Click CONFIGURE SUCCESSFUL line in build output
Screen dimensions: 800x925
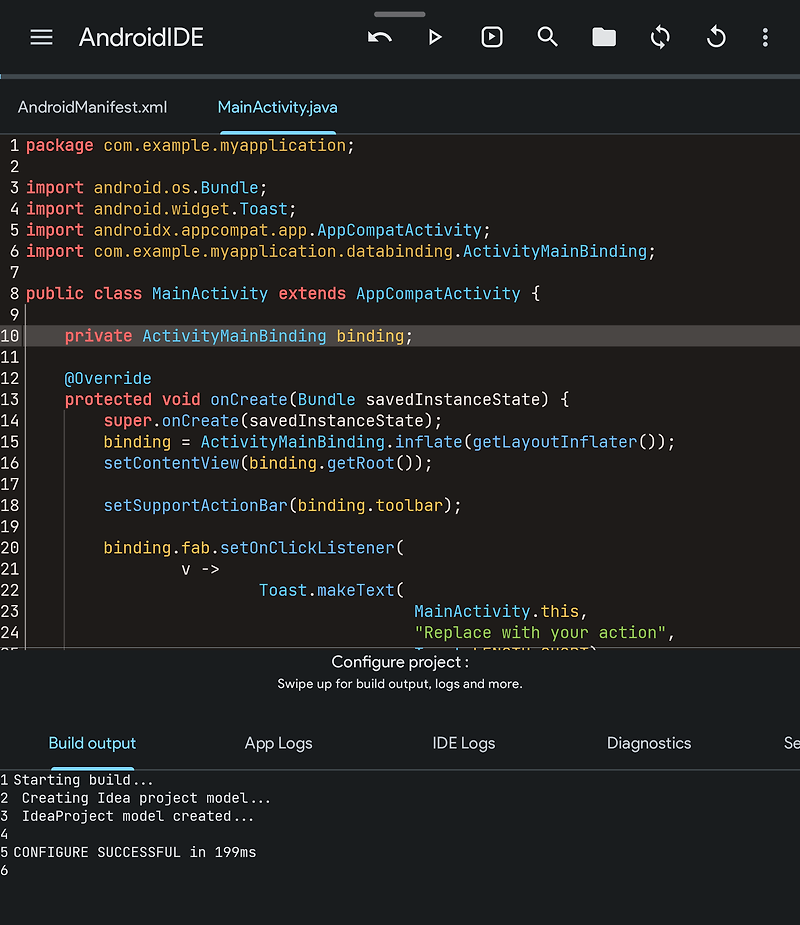[135, 852]
